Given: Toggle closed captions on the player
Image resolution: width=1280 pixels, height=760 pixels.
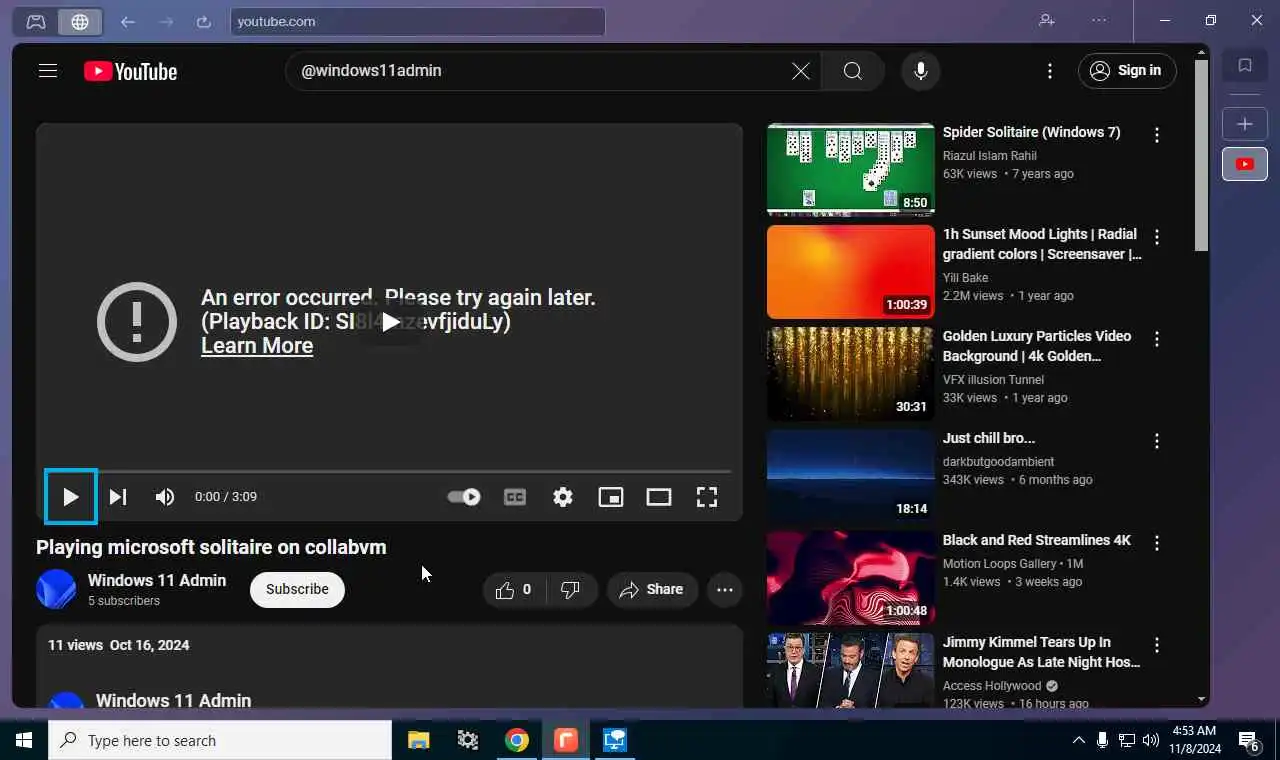Looking at the screenshot, I should click(x=515, y=497).
